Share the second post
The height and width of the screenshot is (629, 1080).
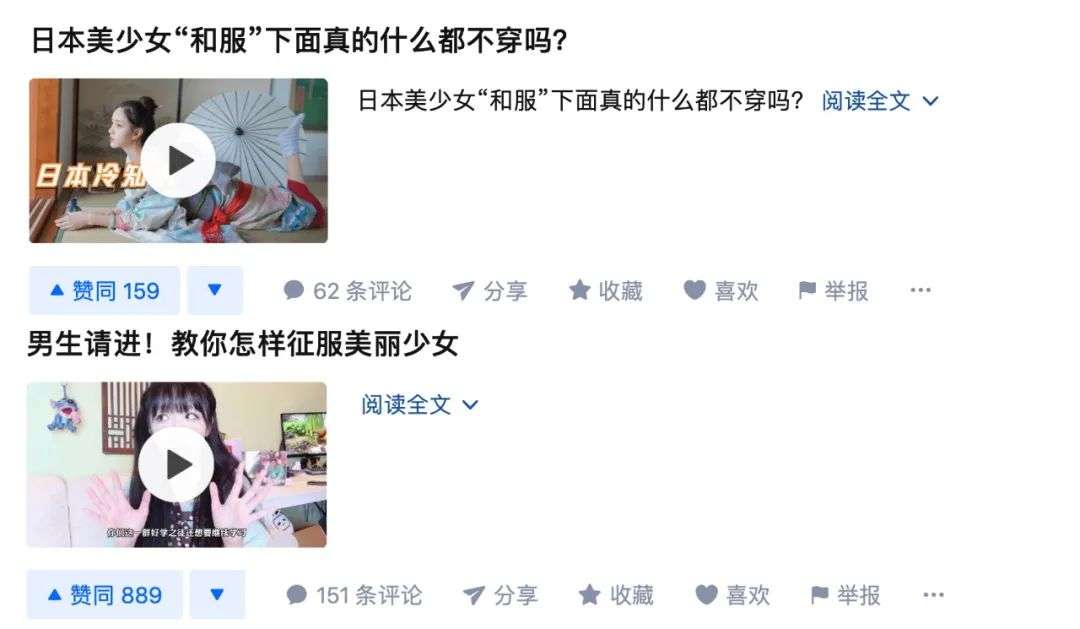(500, 595)
